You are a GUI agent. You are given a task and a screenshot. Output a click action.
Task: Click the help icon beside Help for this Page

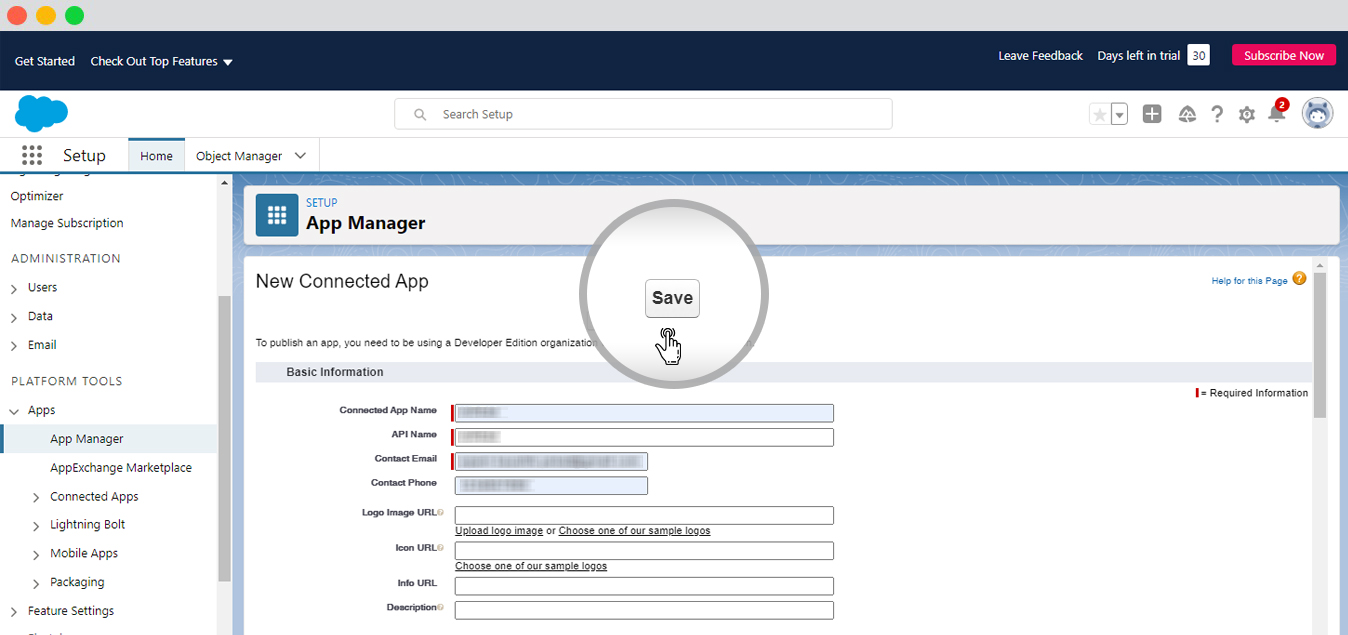(1299, 279)
